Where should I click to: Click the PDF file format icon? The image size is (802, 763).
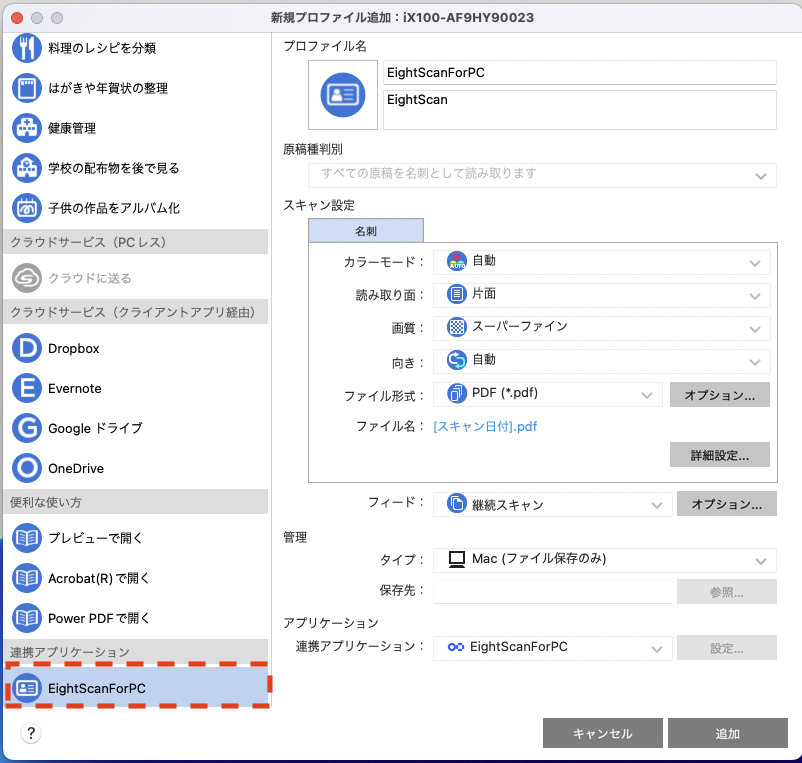457,393
